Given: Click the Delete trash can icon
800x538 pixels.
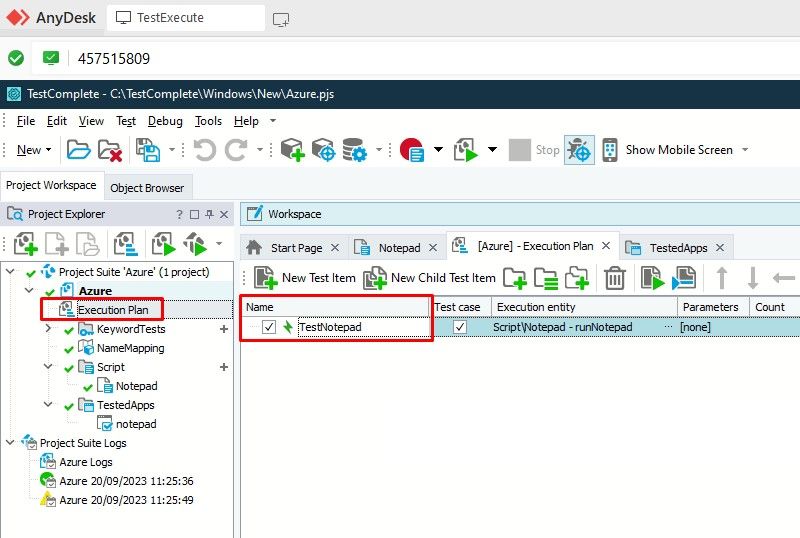Looking at the screenshot, I should pos(615,278).
